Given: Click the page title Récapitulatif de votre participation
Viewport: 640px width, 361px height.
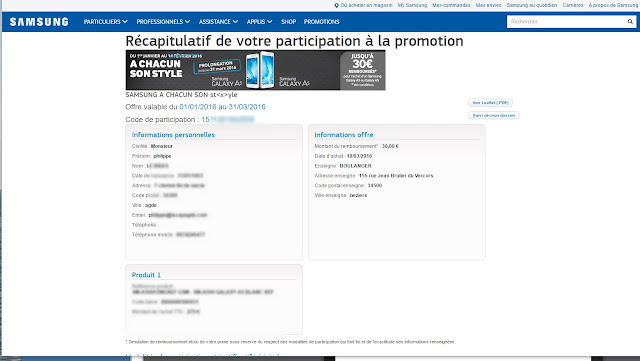Looking at the screenshot, I should point(294,41).
